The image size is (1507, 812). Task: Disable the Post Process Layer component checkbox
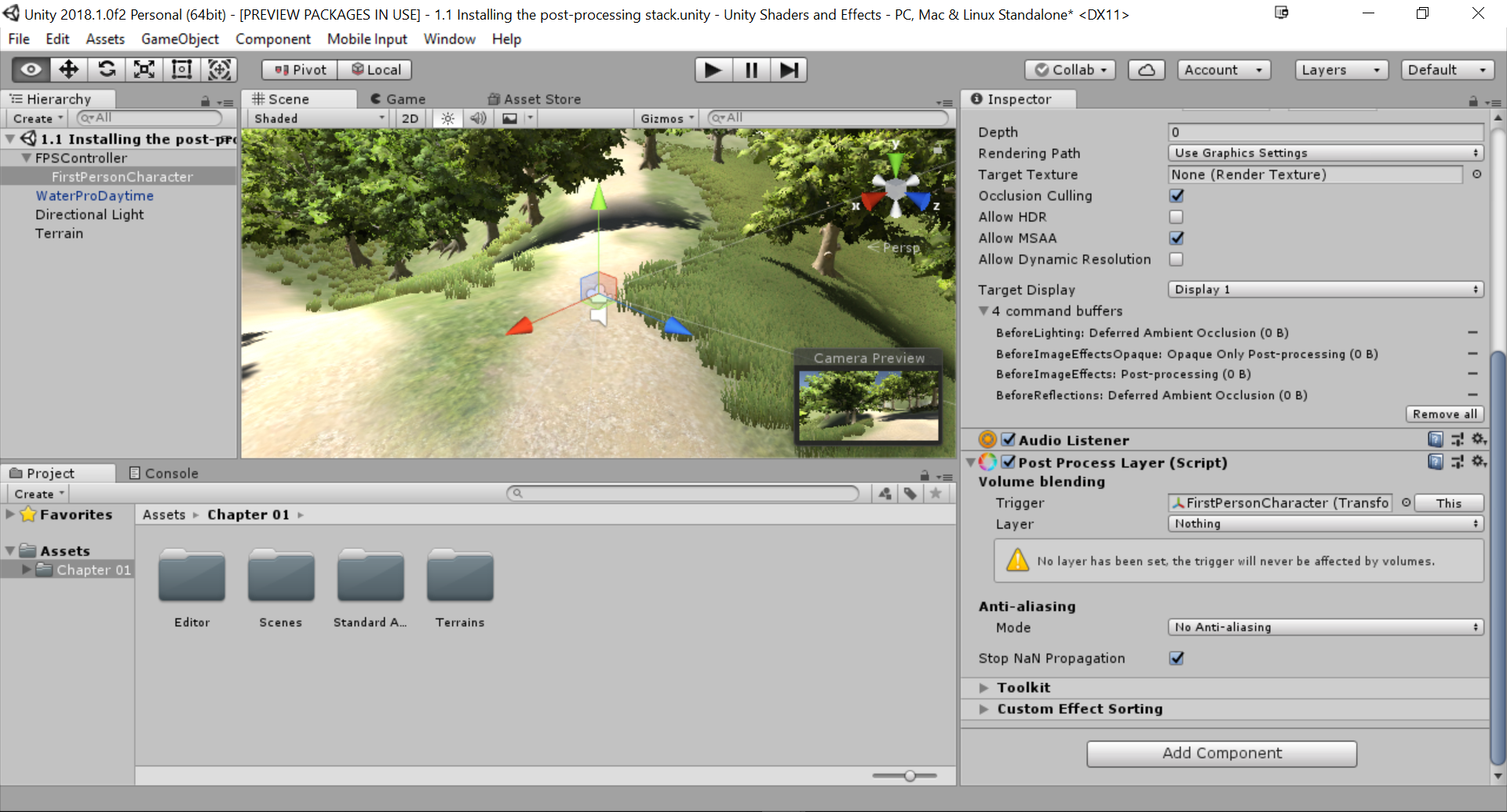pyautogui.click(x=1009, y=462)
